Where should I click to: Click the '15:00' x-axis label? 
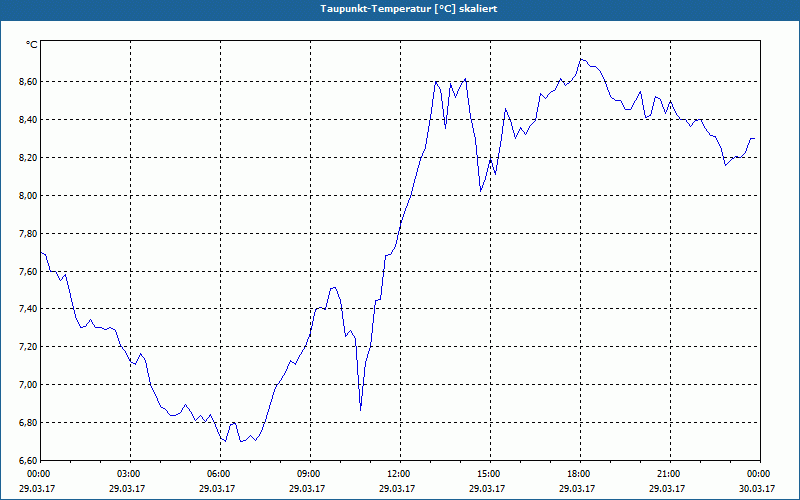pyautogui.click(x=487, y=474)
